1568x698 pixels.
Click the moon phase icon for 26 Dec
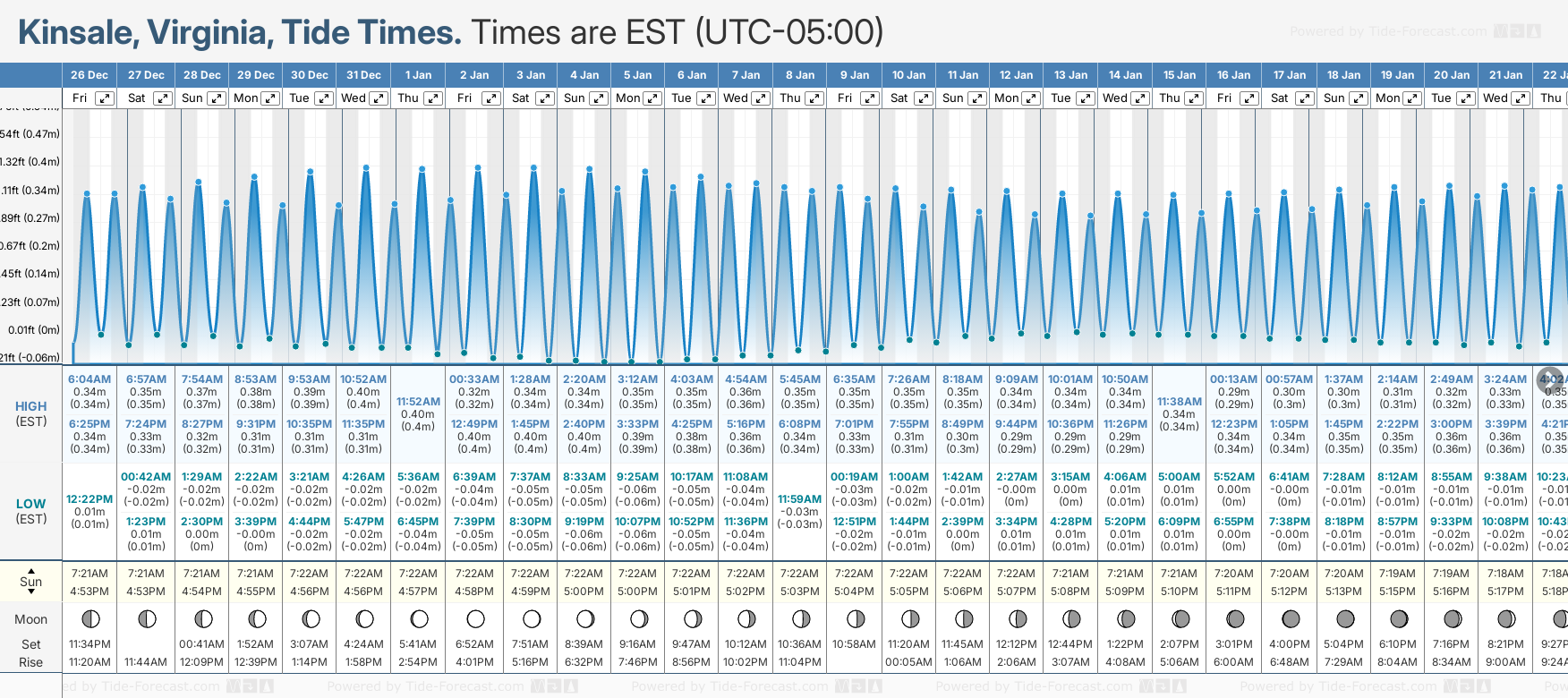click(90, 619)
